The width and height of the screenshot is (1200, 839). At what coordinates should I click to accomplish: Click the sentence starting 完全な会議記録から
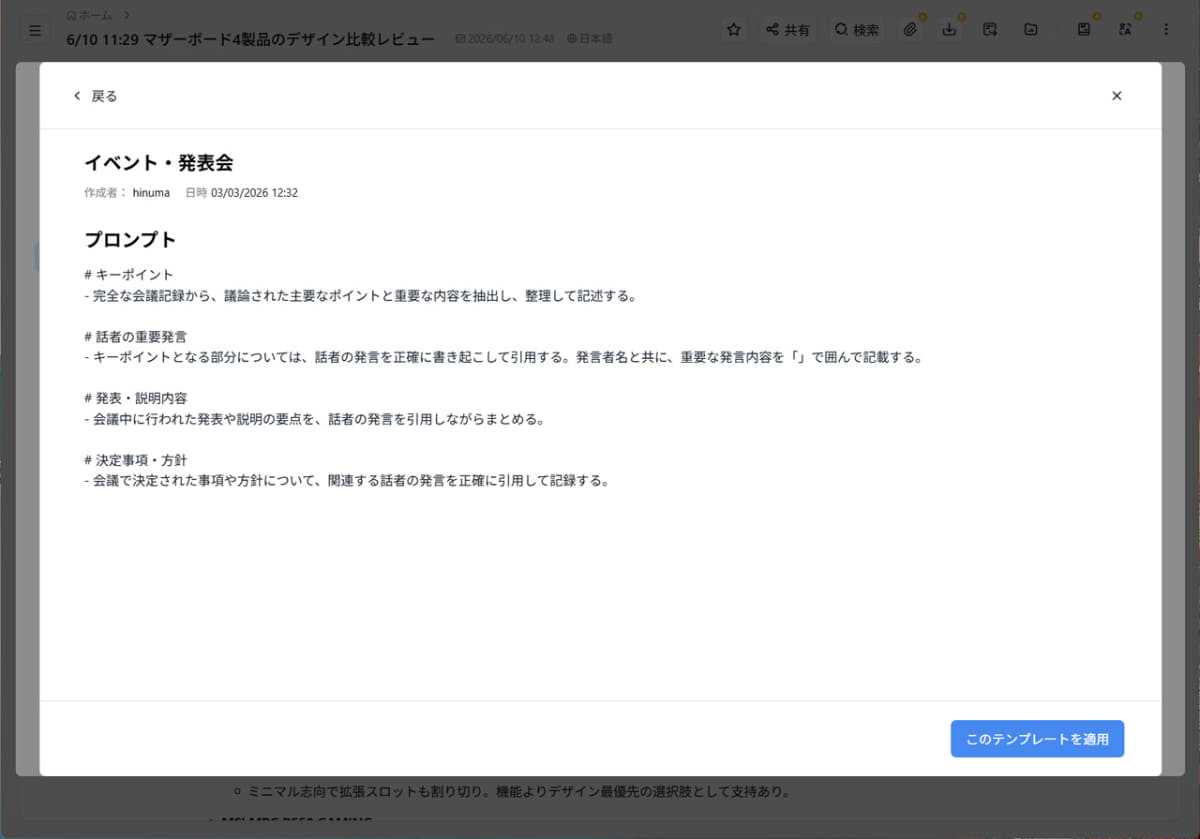(x=361, y=296)
